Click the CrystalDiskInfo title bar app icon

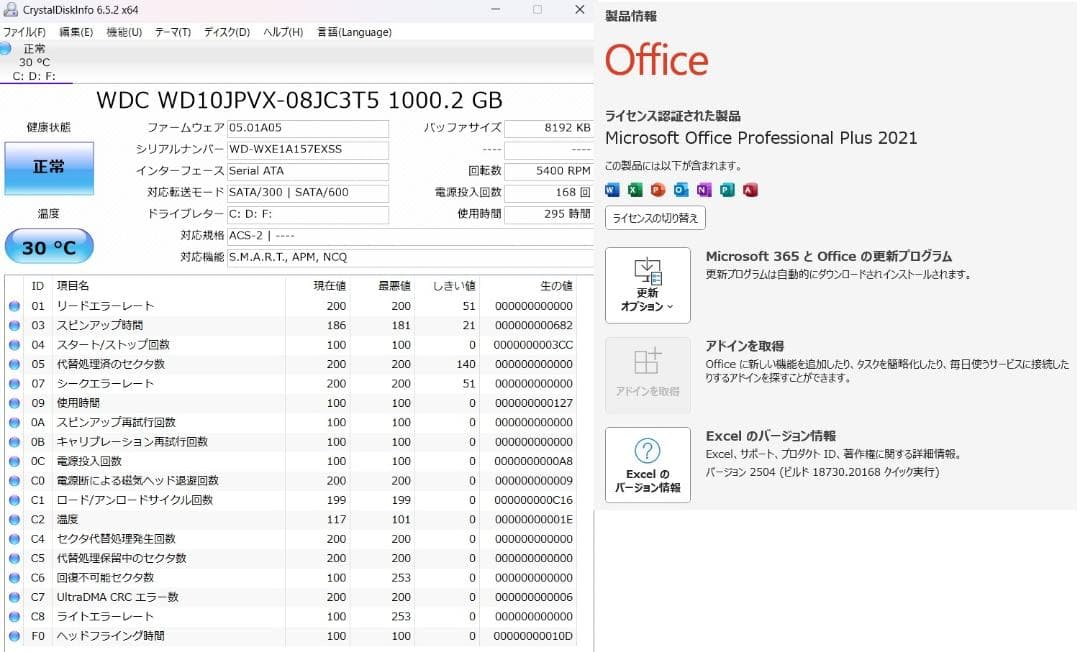10,9
